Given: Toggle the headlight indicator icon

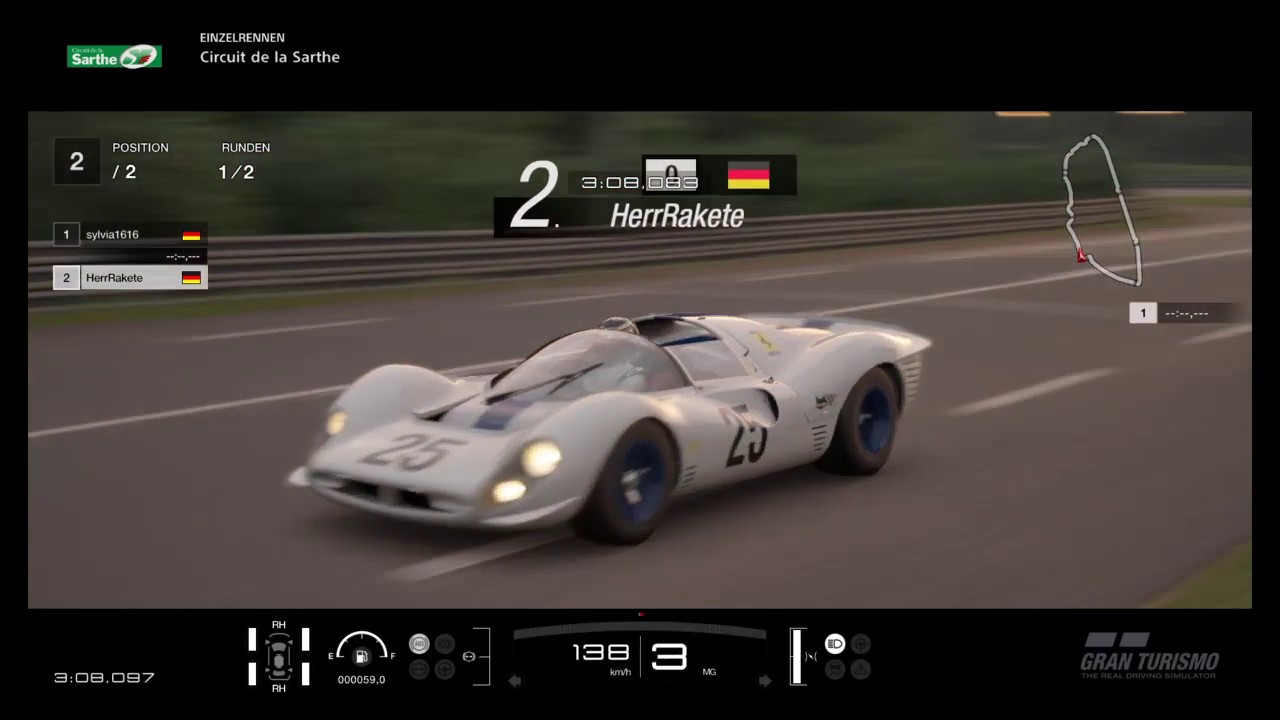Looking at the screenshot, I should click(835, 644).
